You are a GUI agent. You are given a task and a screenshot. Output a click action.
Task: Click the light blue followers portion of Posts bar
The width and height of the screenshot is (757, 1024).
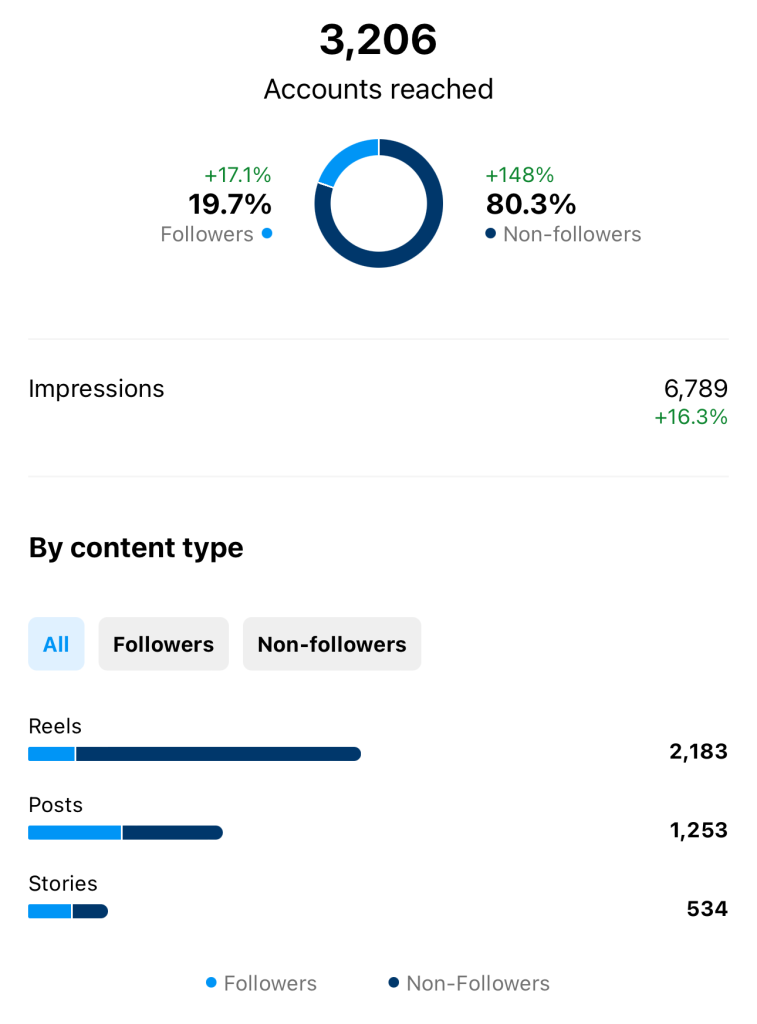click(x=74, y=832)
